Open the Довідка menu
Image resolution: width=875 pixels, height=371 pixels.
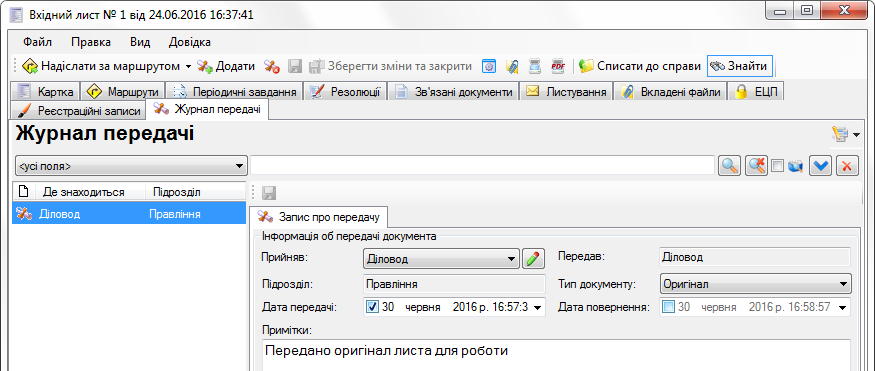coord(190,42)
